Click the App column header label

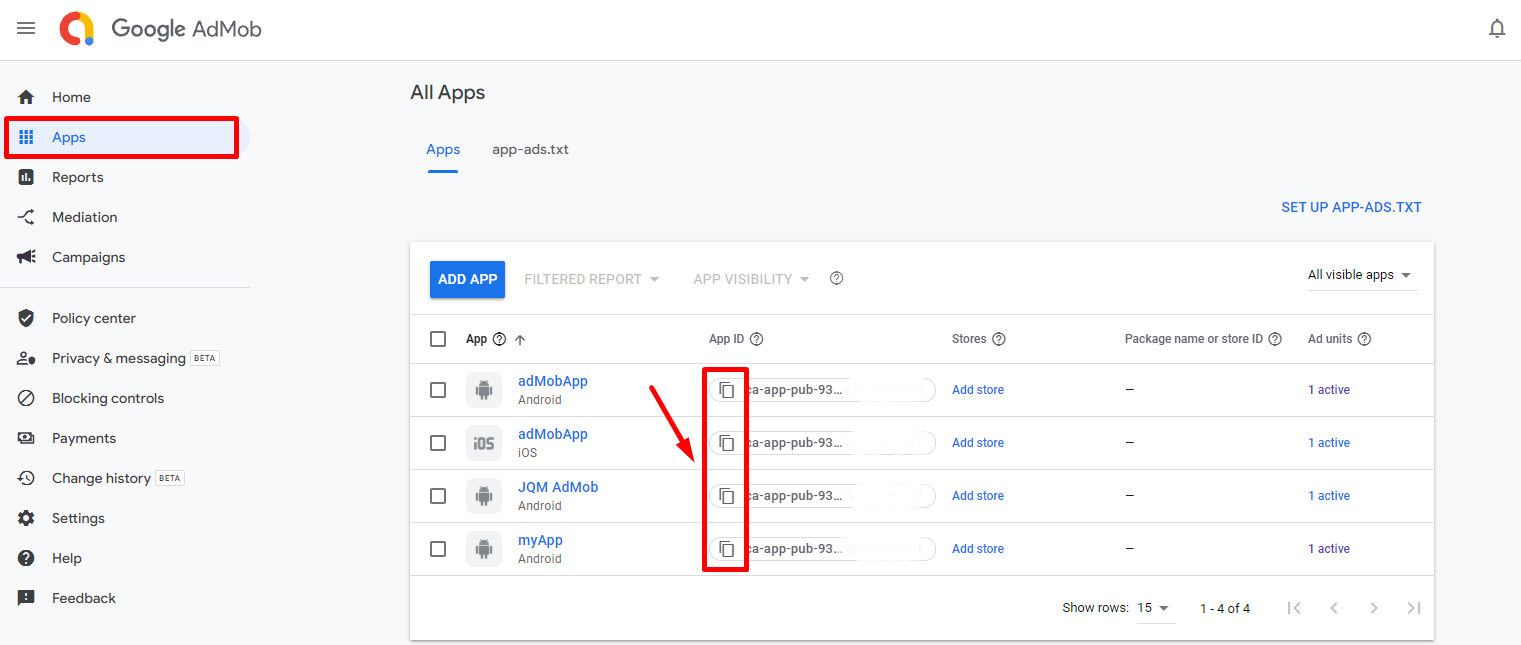pos(476,339)
